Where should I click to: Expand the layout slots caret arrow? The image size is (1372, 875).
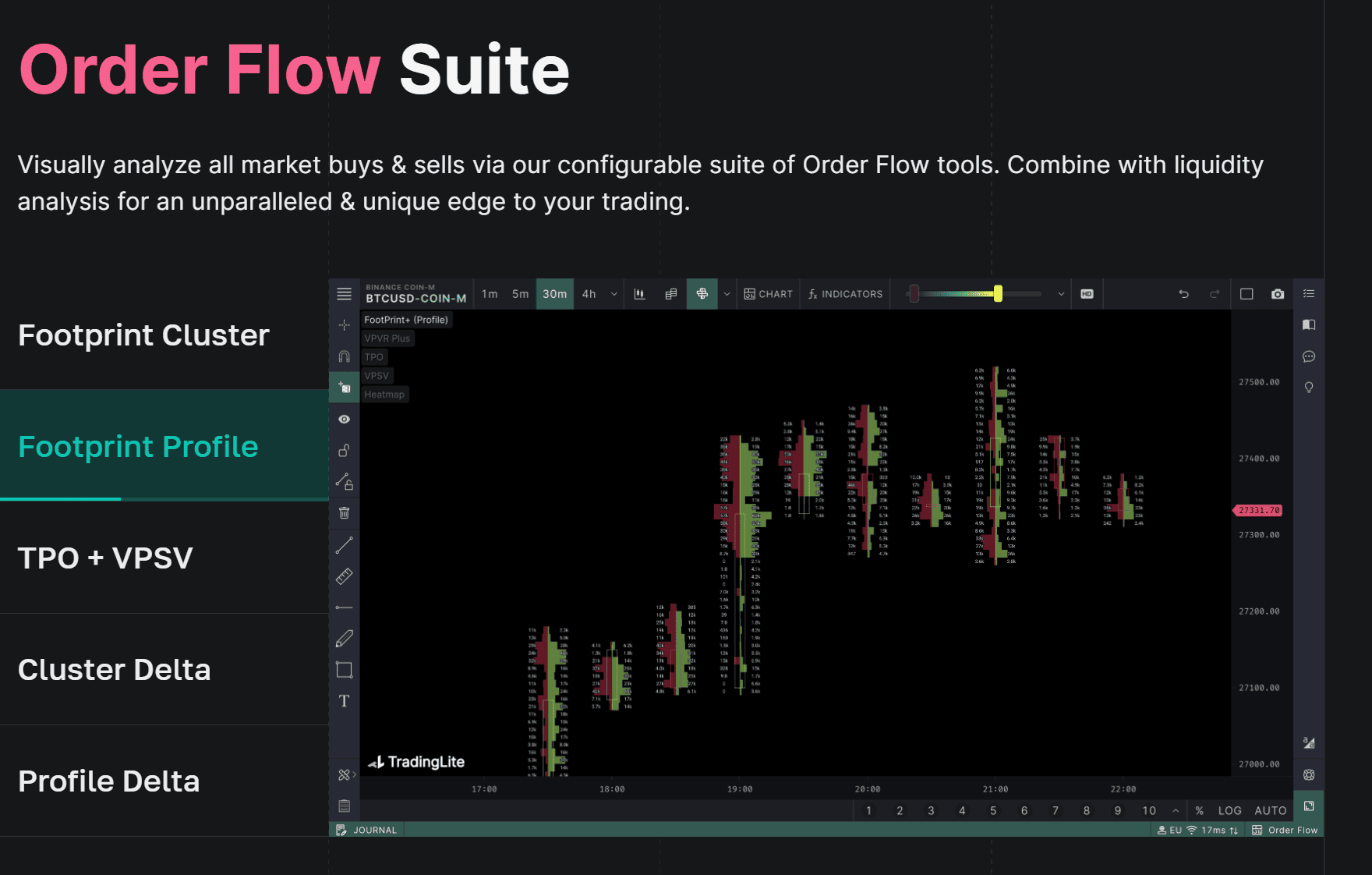1176,810
